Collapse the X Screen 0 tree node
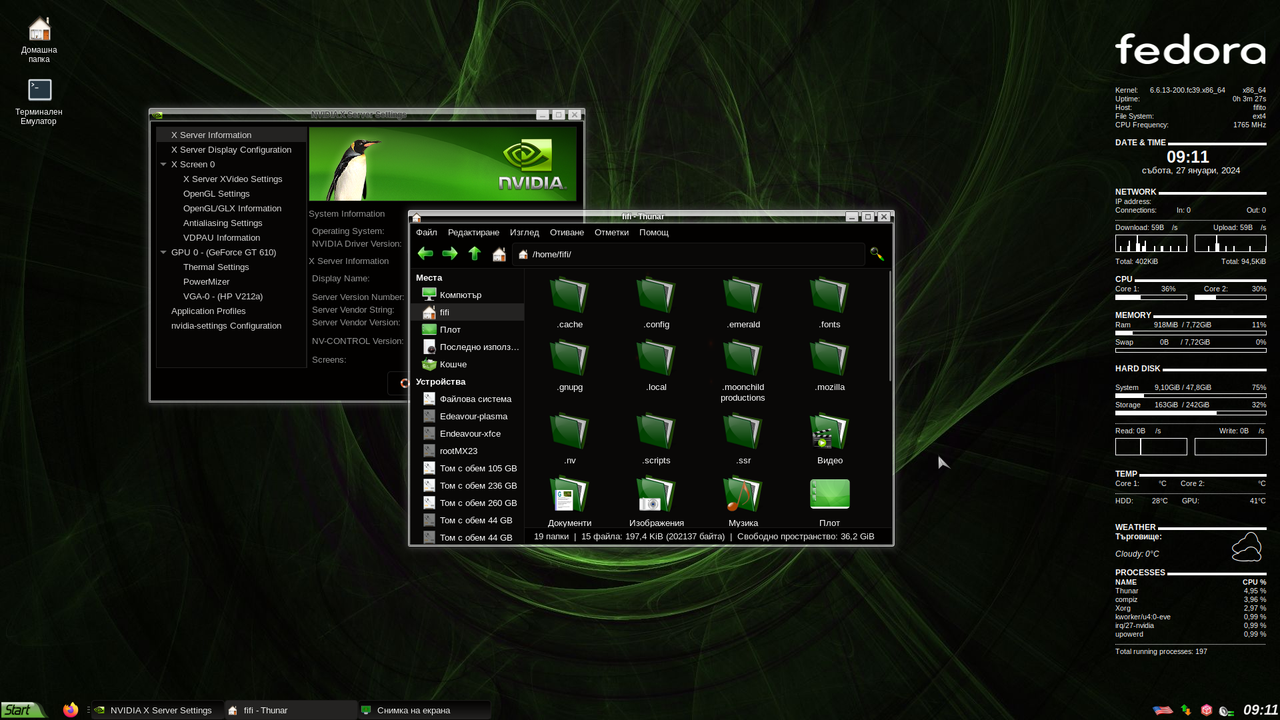The height and width of the screenshot is (720, 1280). click(x=163, y=164)
